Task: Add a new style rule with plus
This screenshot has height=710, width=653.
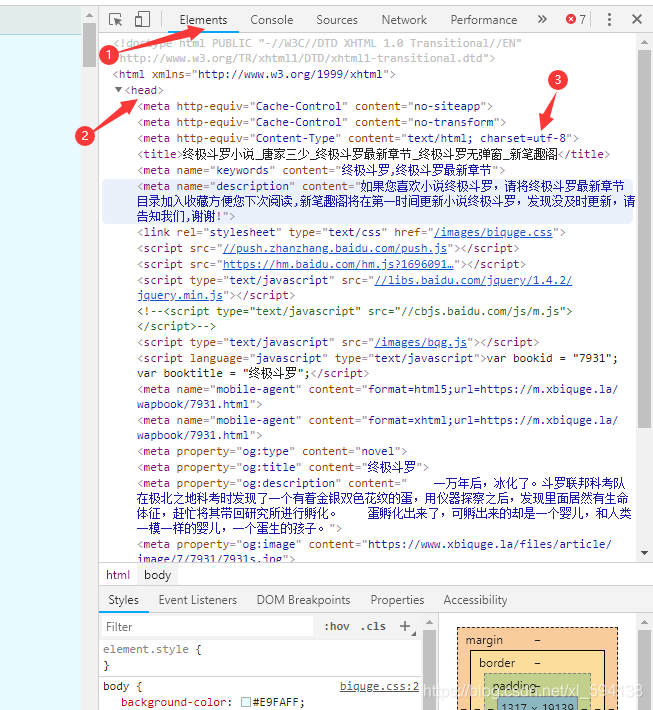Action: [405, 626]
